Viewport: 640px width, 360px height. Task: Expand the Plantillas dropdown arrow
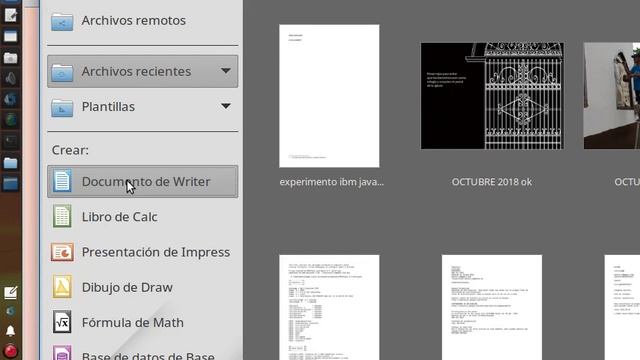click(x=226, y=106)
